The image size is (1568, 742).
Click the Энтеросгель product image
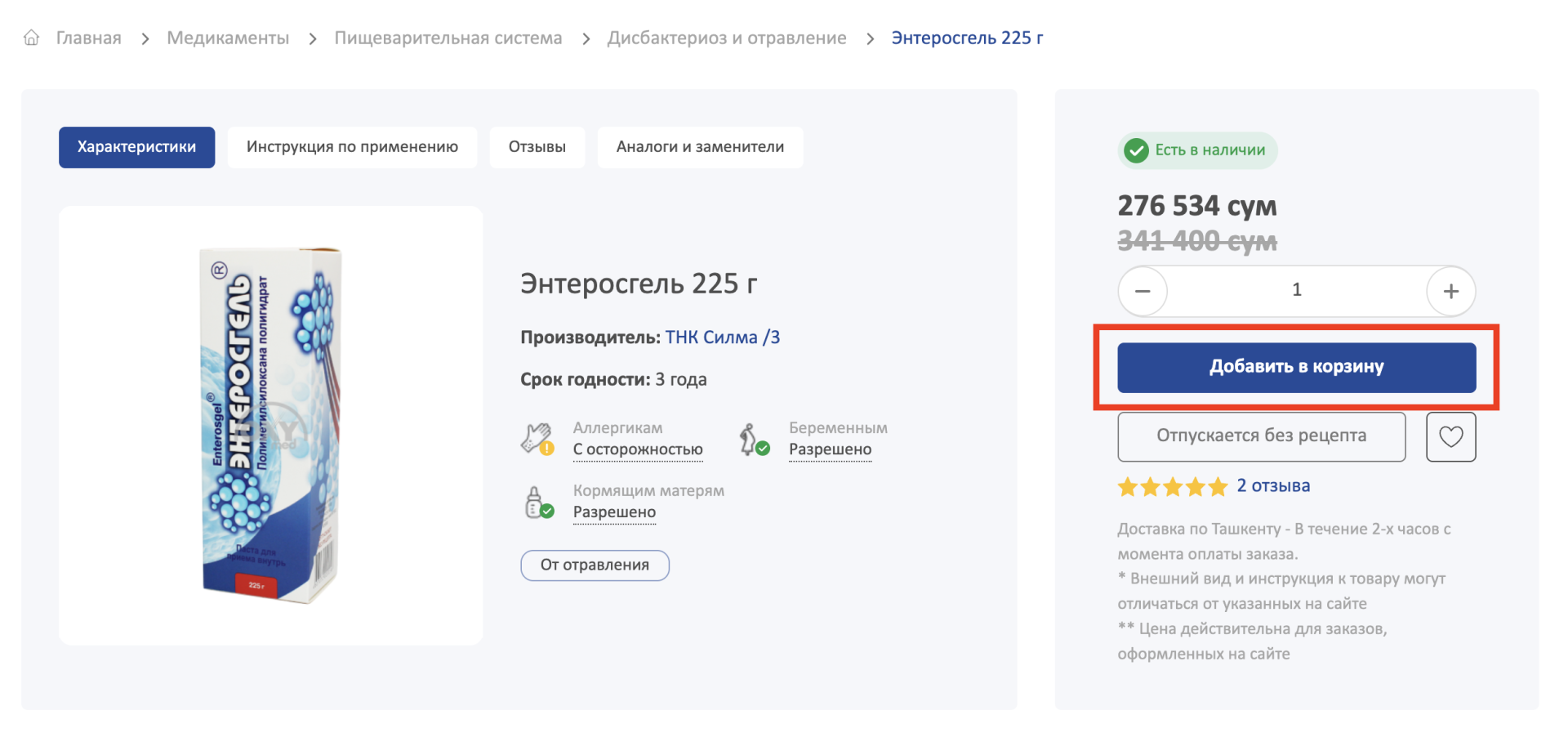tap(270, 425)
